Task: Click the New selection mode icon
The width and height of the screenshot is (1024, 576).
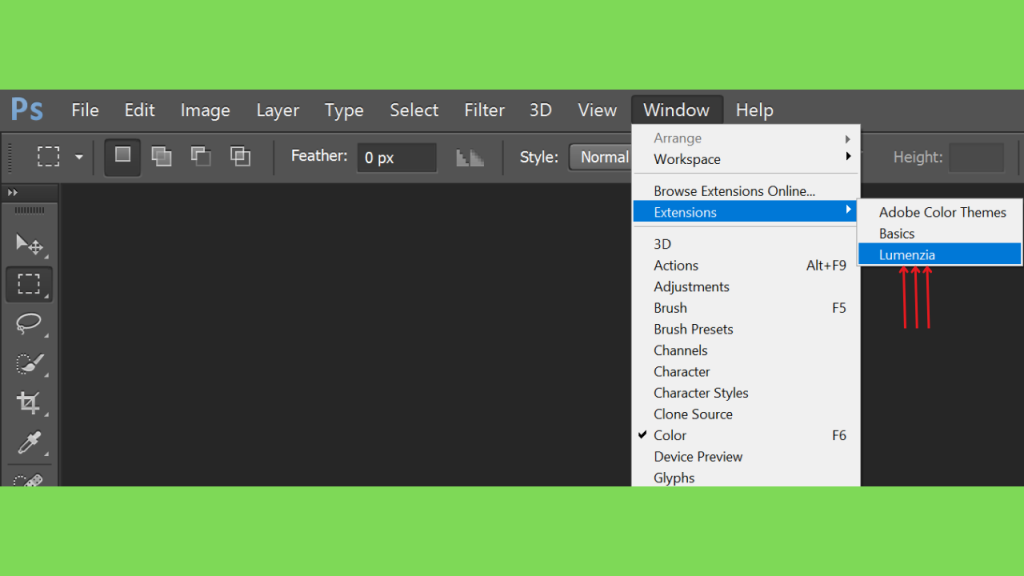Action: [x=122, y=156]
